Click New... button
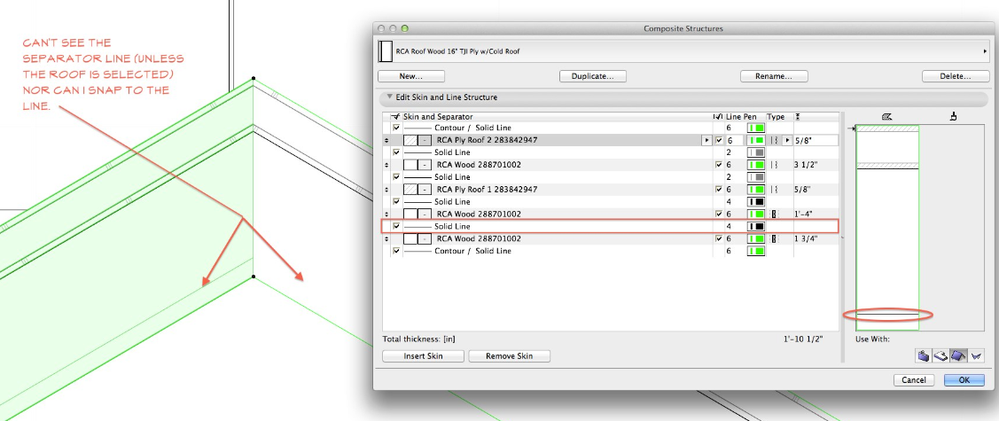999x421 pixels. [411, 76]
